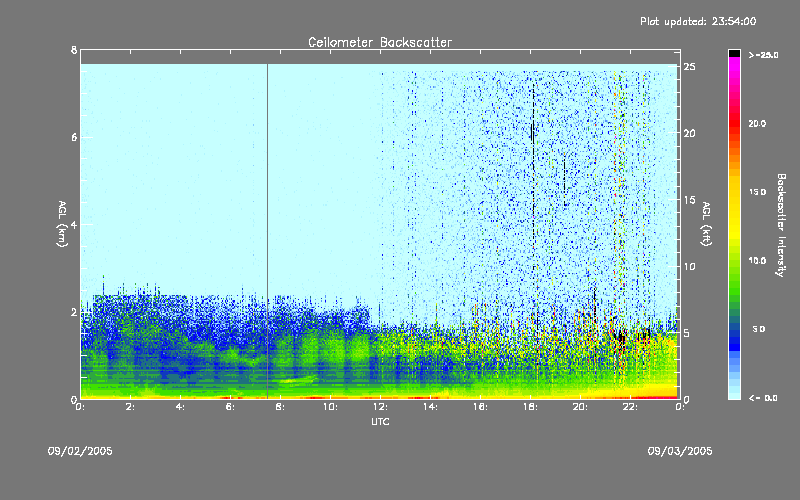
Task: Click the 'Backscatter Intensity' colorbar label
Action: tap(781, 225)
